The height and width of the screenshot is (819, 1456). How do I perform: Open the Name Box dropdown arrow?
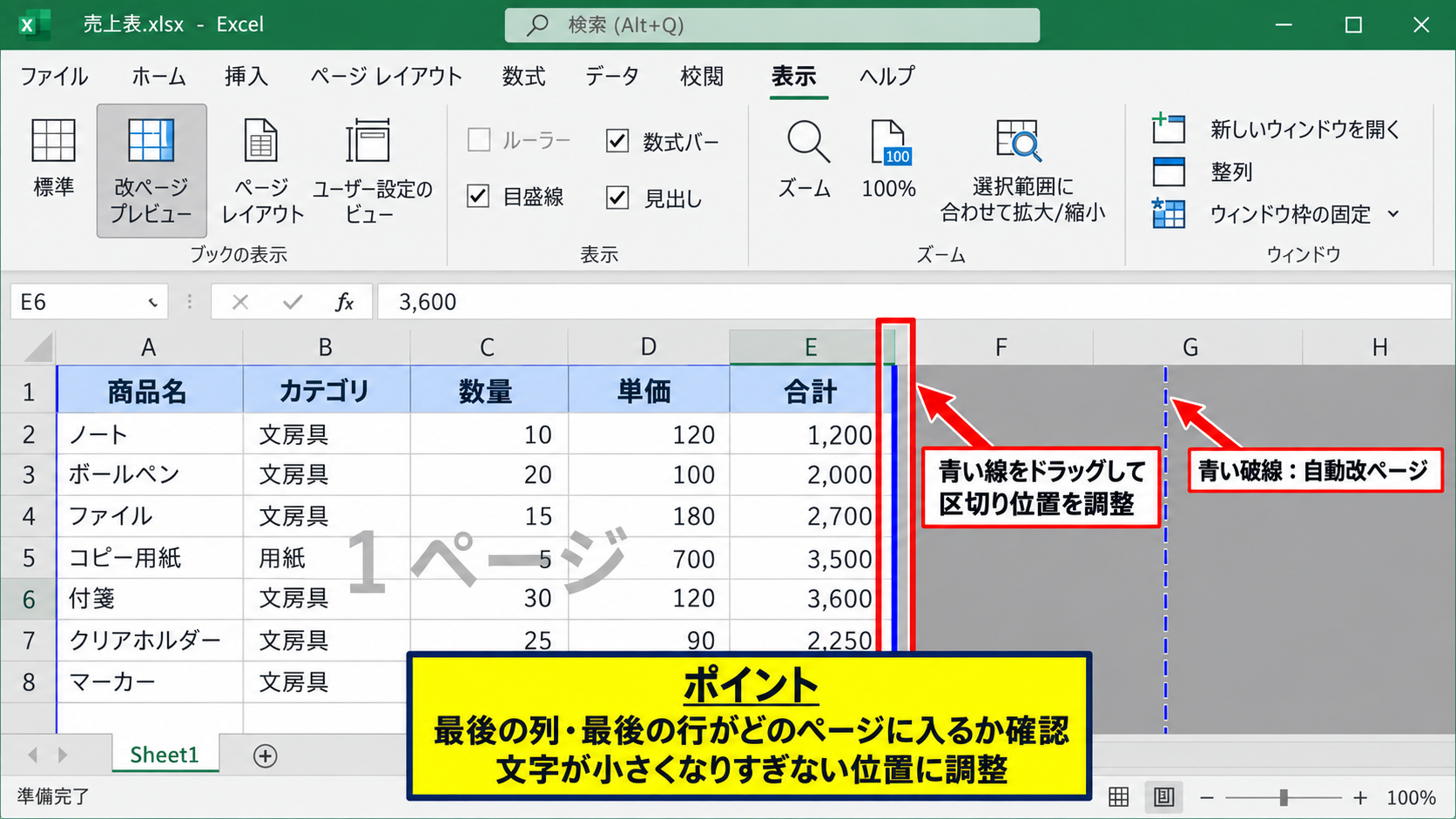point(152,302)
